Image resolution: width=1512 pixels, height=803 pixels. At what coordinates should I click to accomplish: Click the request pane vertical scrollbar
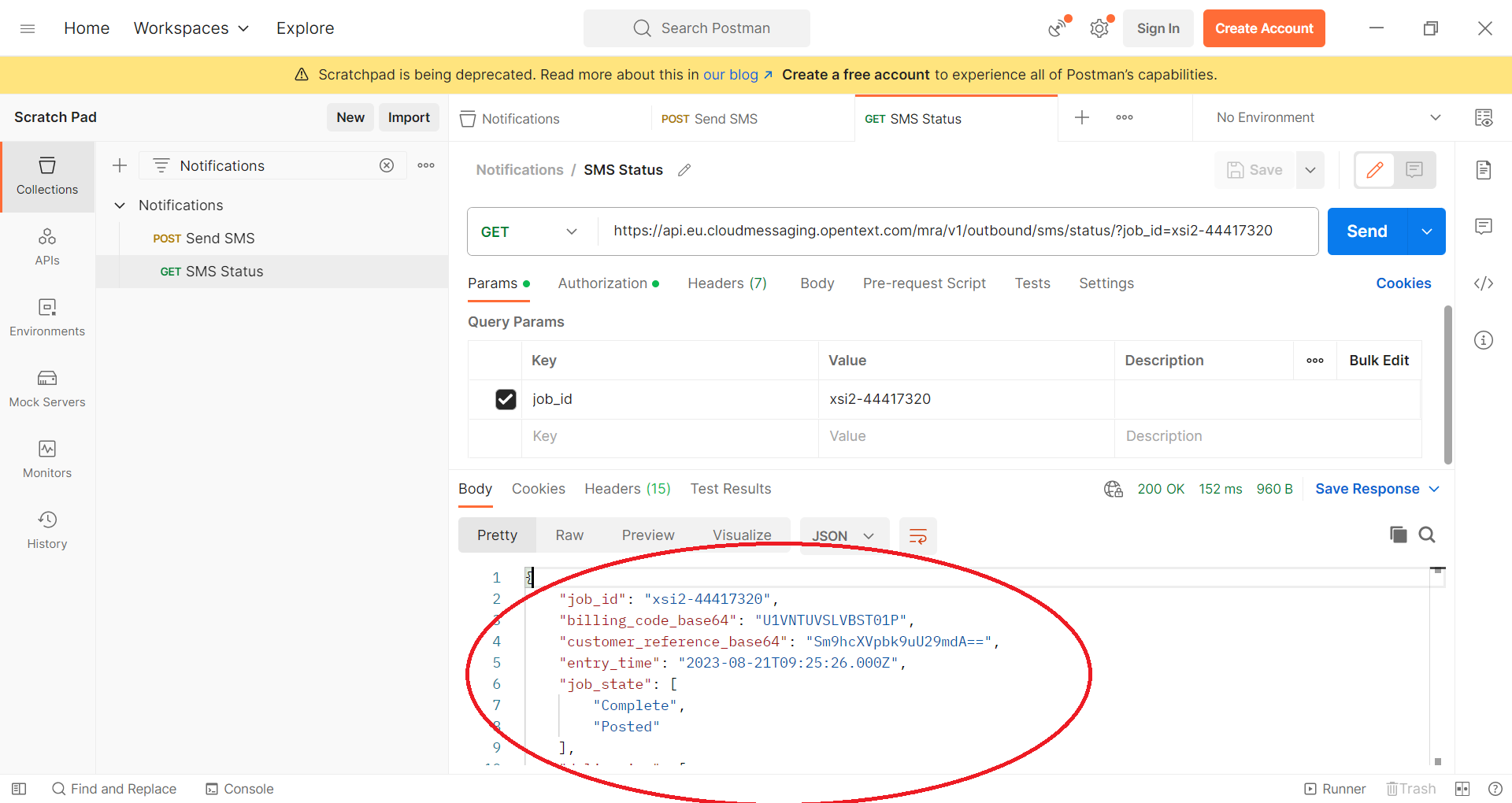pyautogui.click(x=1447, y=386)
